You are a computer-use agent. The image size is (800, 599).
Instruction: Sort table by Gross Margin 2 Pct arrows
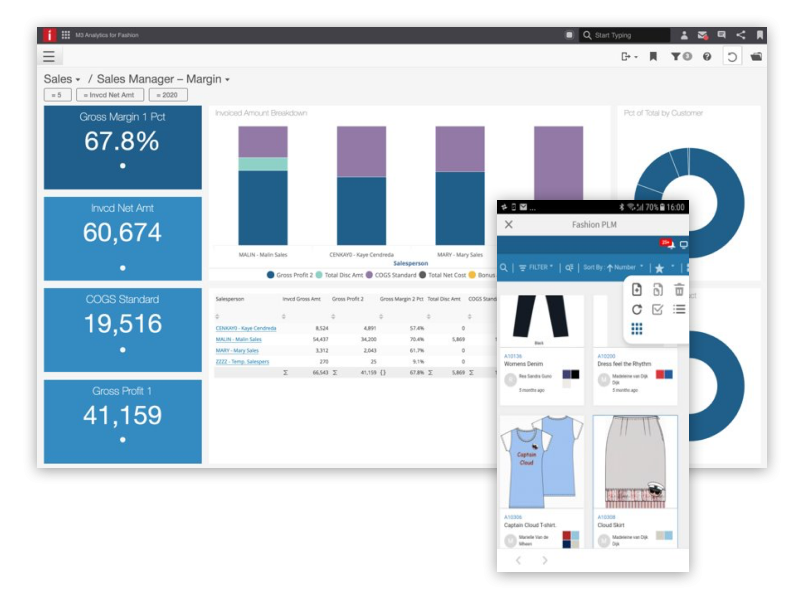click(x=381, y=317)
